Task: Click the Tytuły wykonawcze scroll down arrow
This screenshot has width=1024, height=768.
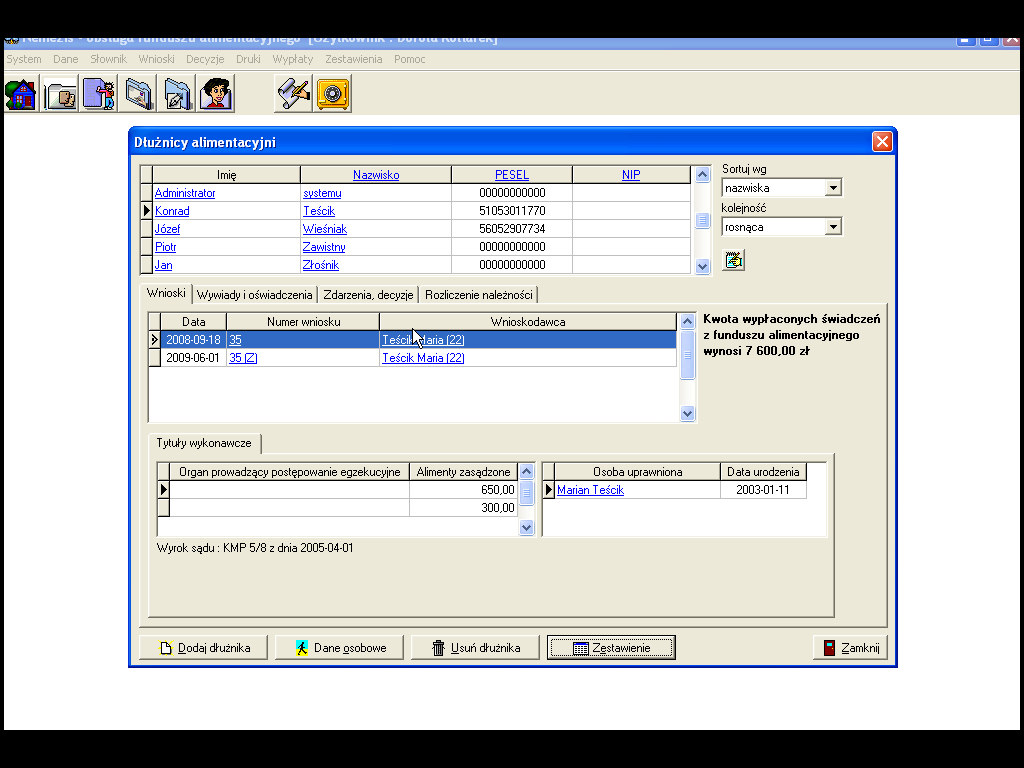Action: 526,527
